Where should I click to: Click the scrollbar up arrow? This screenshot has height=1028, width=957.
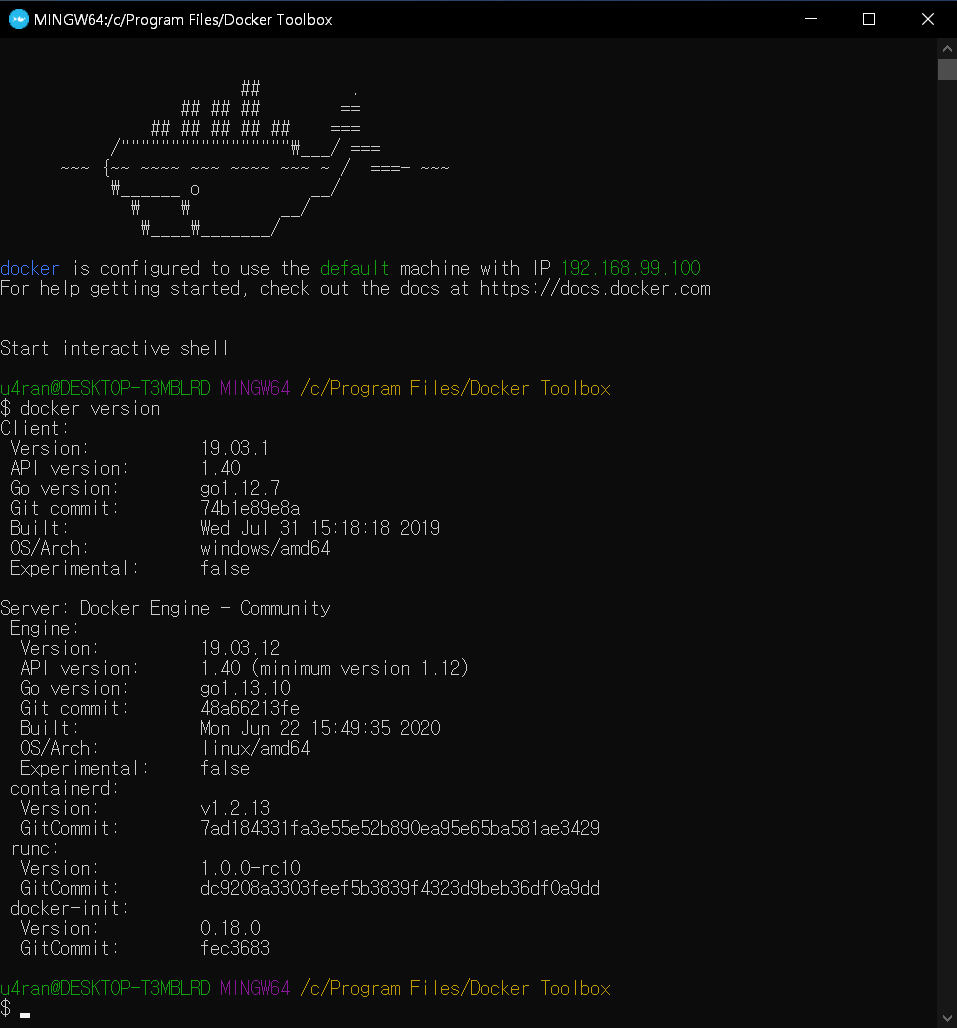coord(947,49)
